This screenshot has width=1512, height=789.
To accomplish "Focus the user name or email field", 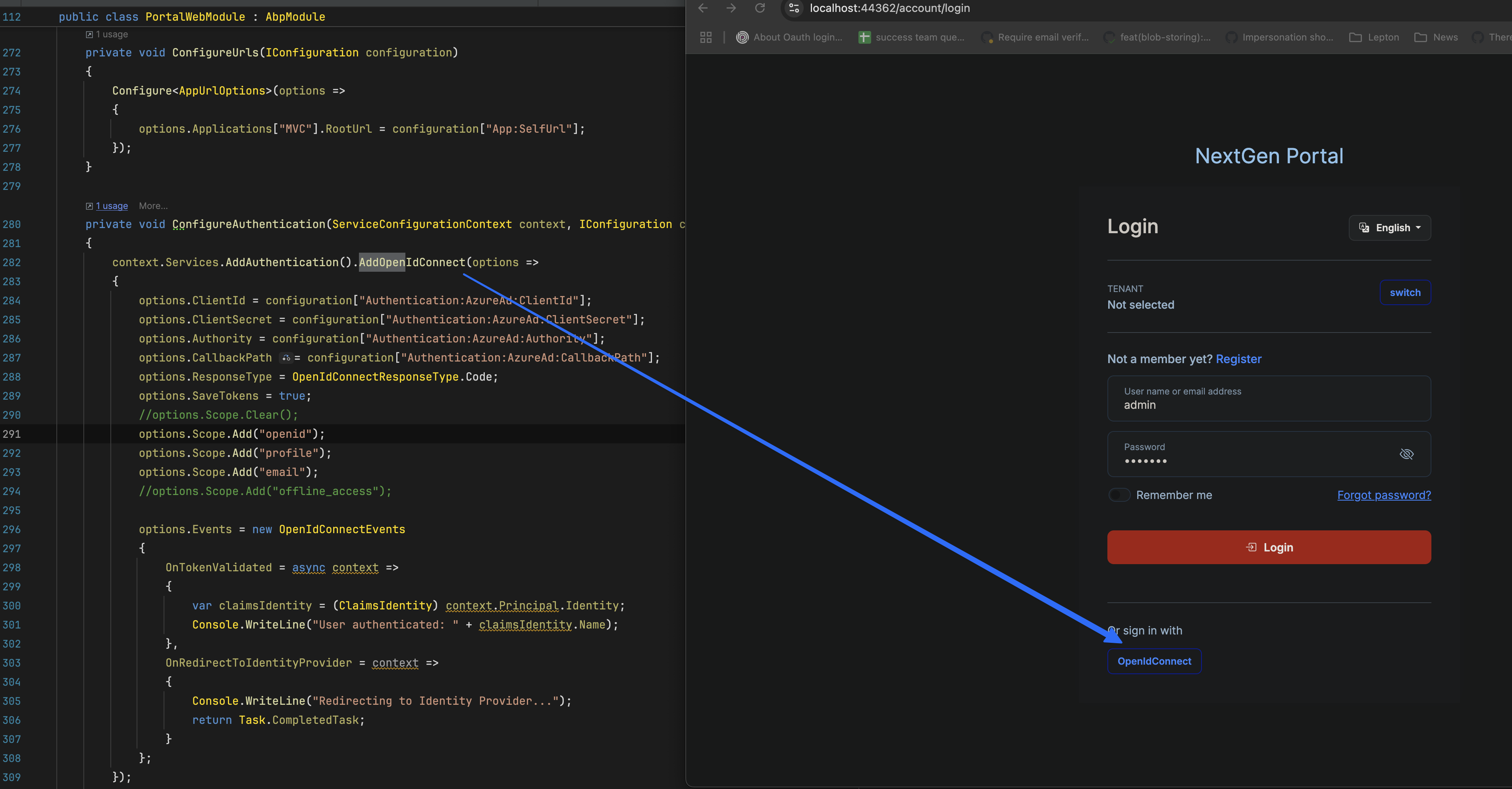I will click(1269, 399).
